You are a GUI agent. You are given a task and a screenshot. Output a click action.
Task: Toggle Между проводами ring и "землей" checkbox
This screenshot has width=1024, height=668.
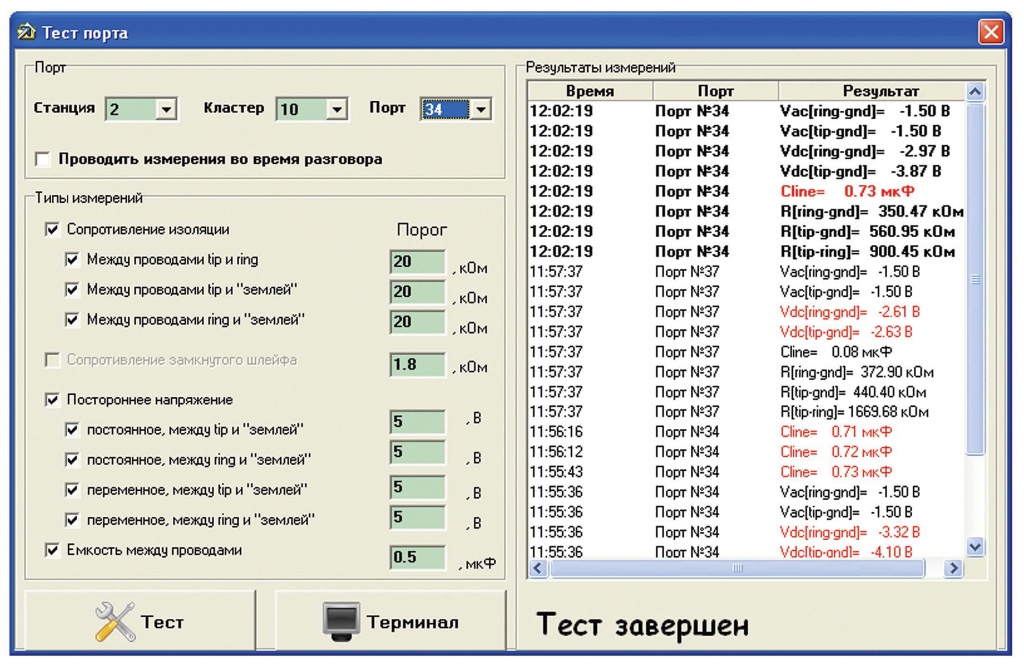coord(72,319)
